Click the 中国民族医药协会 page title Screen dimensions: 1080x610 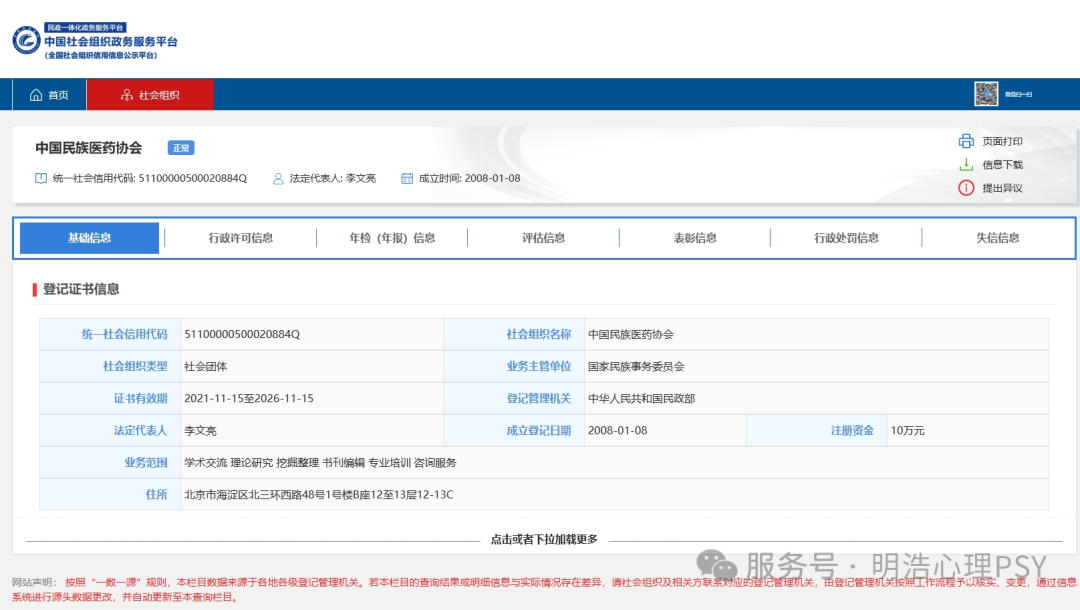coord(89,148)
